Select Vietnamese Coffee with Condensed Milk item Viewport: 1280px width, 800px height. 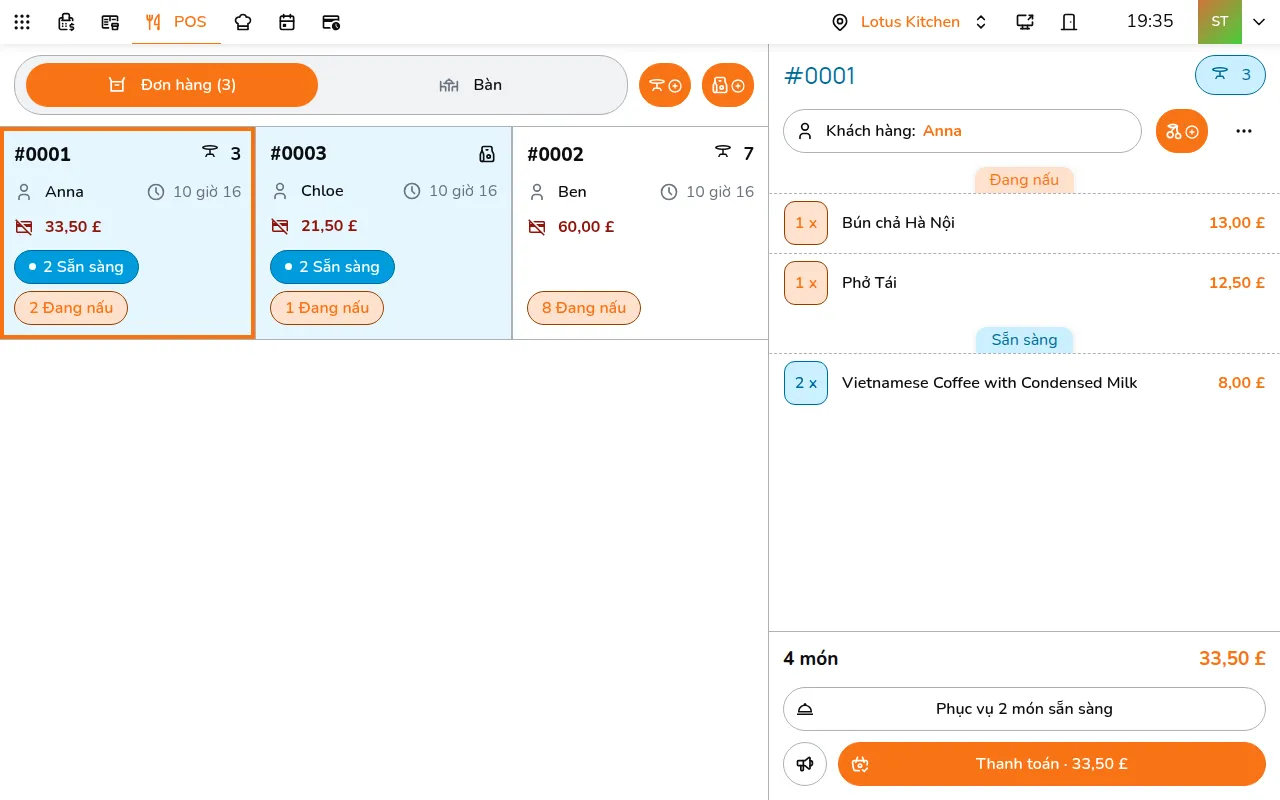click(989, 383)
